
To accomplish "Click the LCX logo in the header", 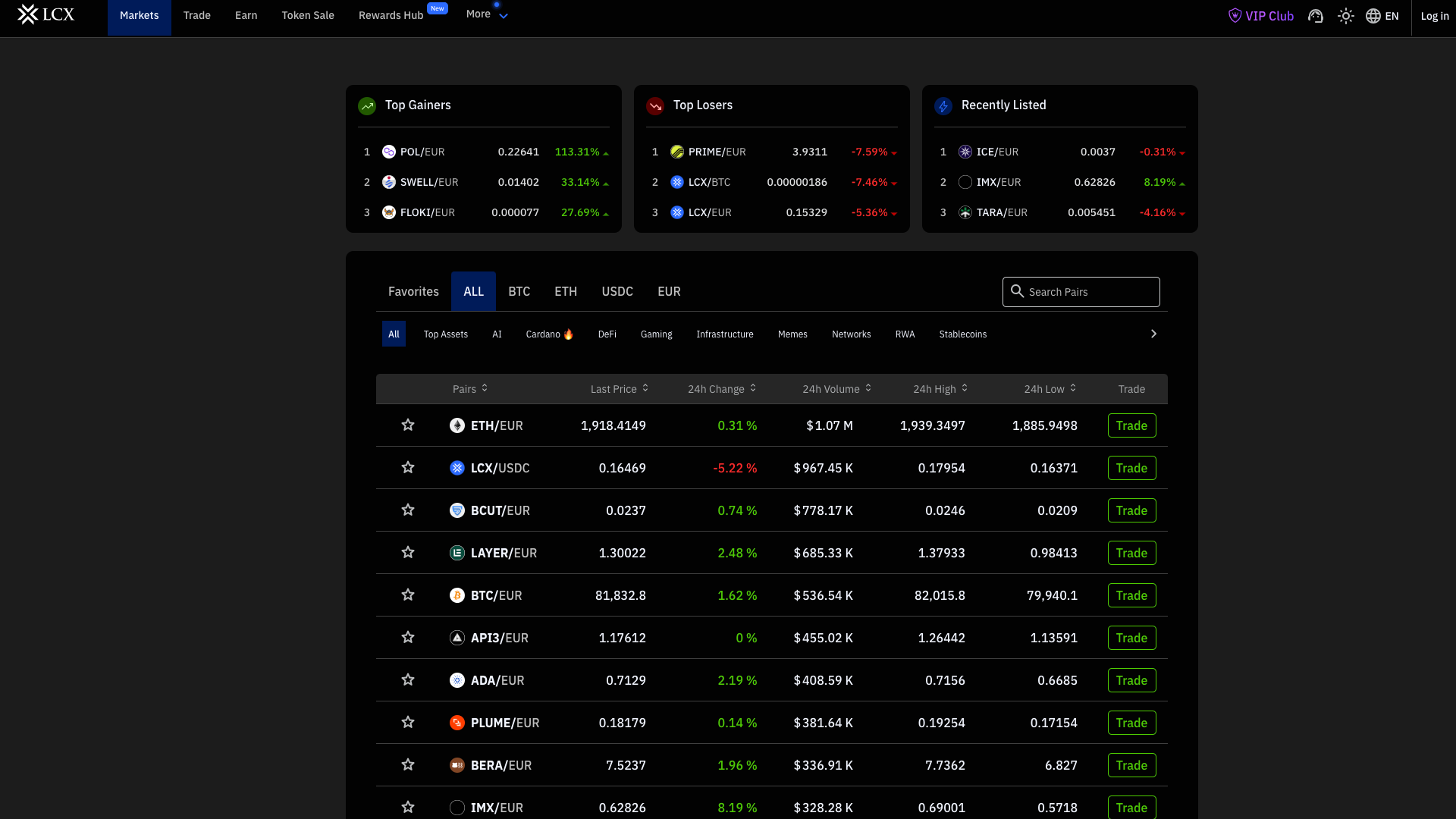I will click(45, 14).
